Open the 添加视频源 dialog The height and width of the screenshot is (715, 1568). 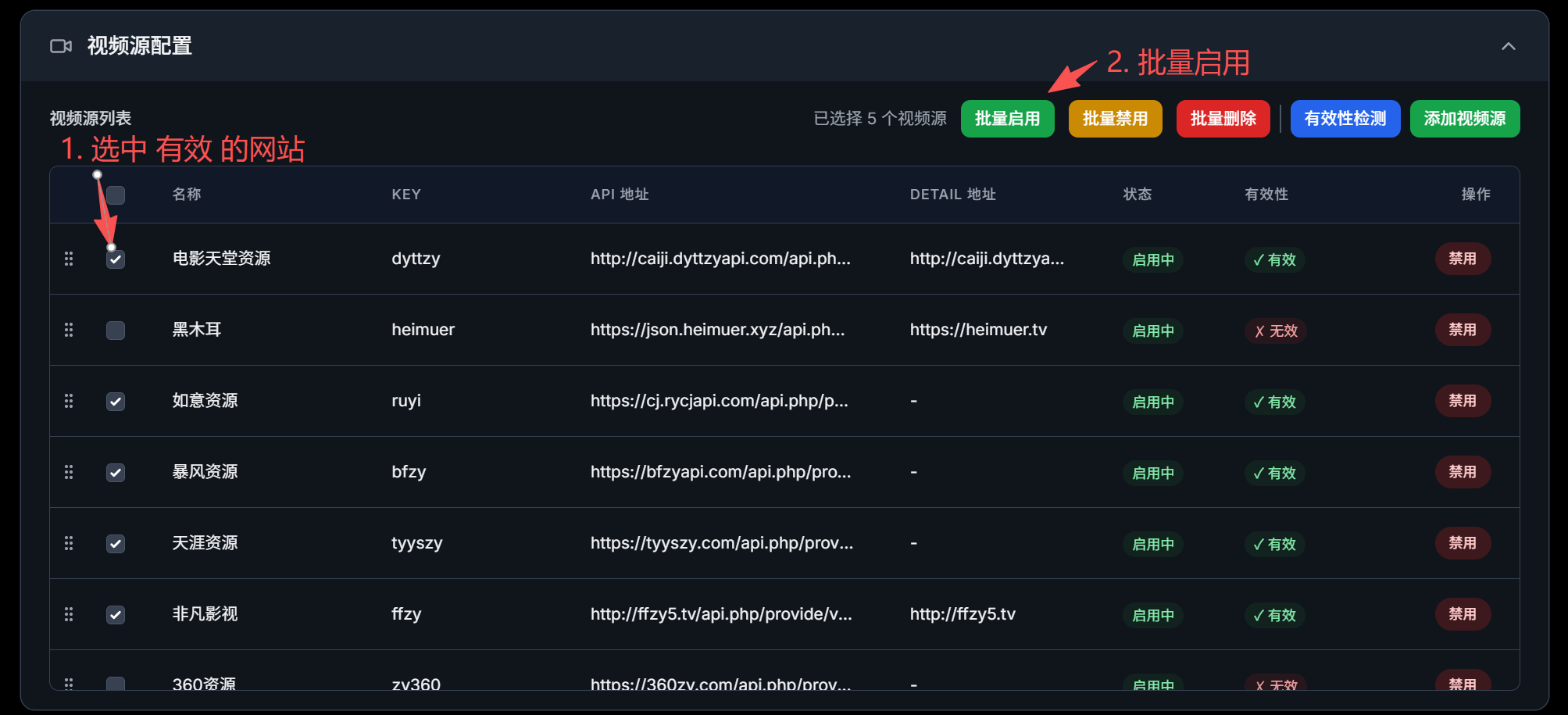coord(1464,119)
